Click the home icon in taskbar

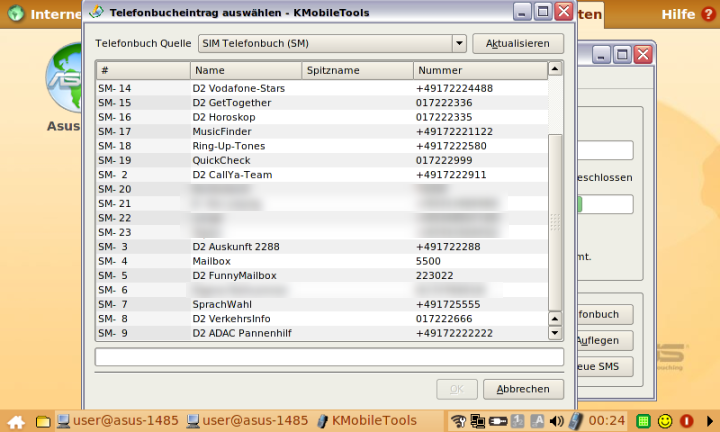pyautogui.click(x=16, y=421)
